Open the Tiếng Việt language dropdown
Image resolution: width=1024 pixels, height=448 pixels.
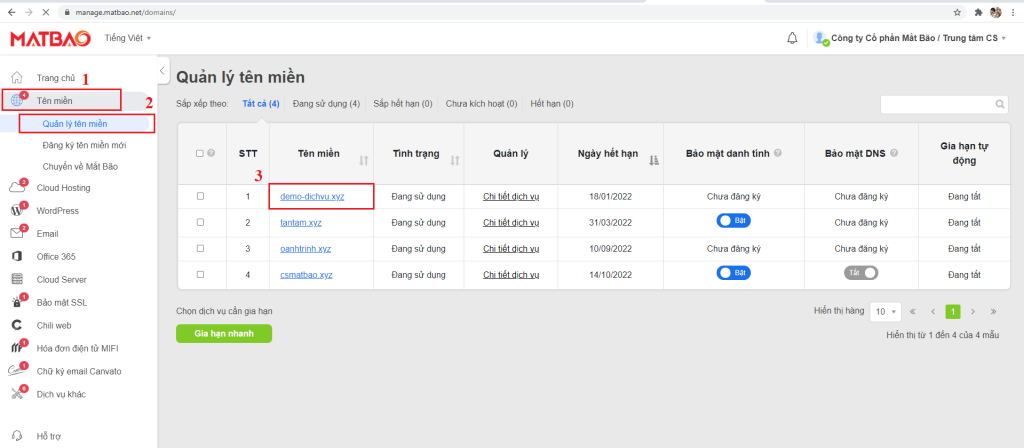tap(128, 38)
